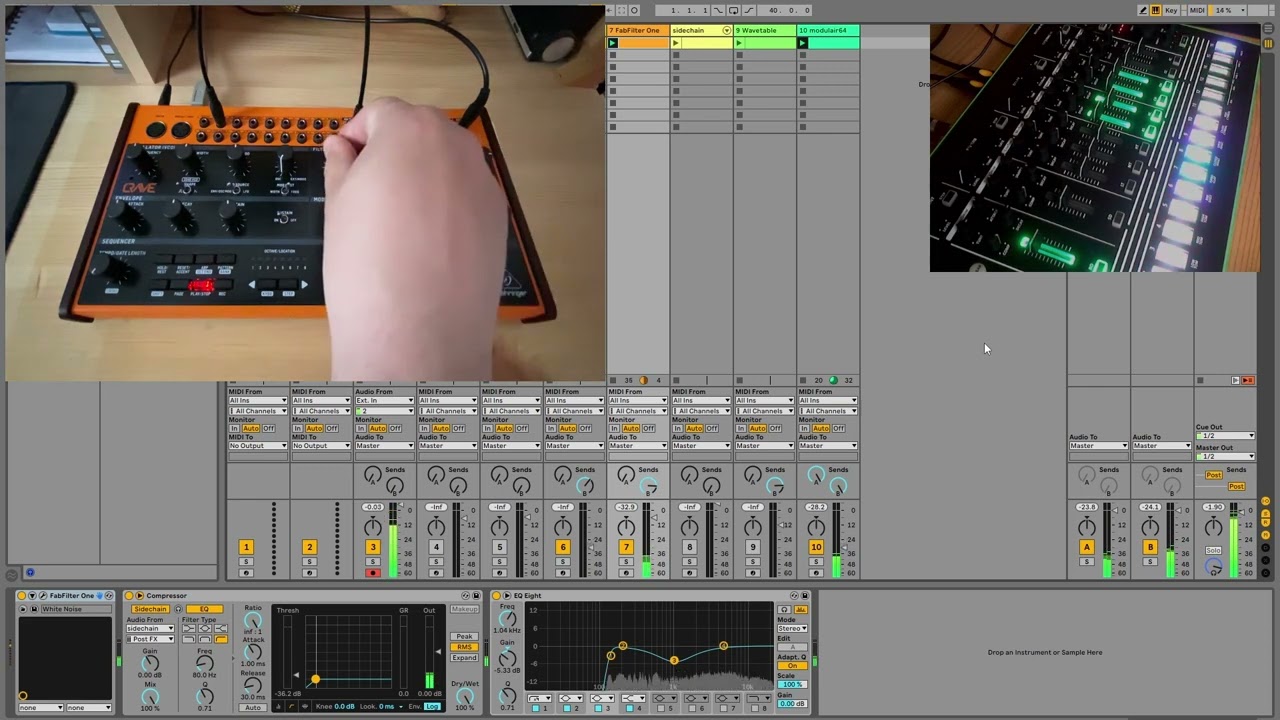Viewport: 1280px width, 720px height.
Task: Save the EQ Eight preset with disk icon
Action: coord(805,596)
